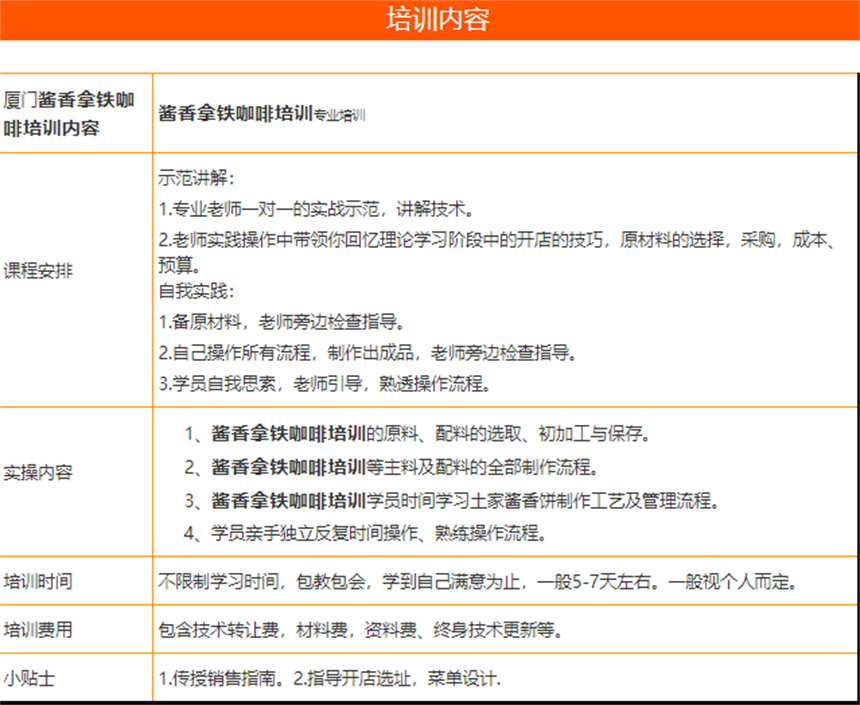Open the bold link in 实操内容 item 3

[x=288, y=499]
